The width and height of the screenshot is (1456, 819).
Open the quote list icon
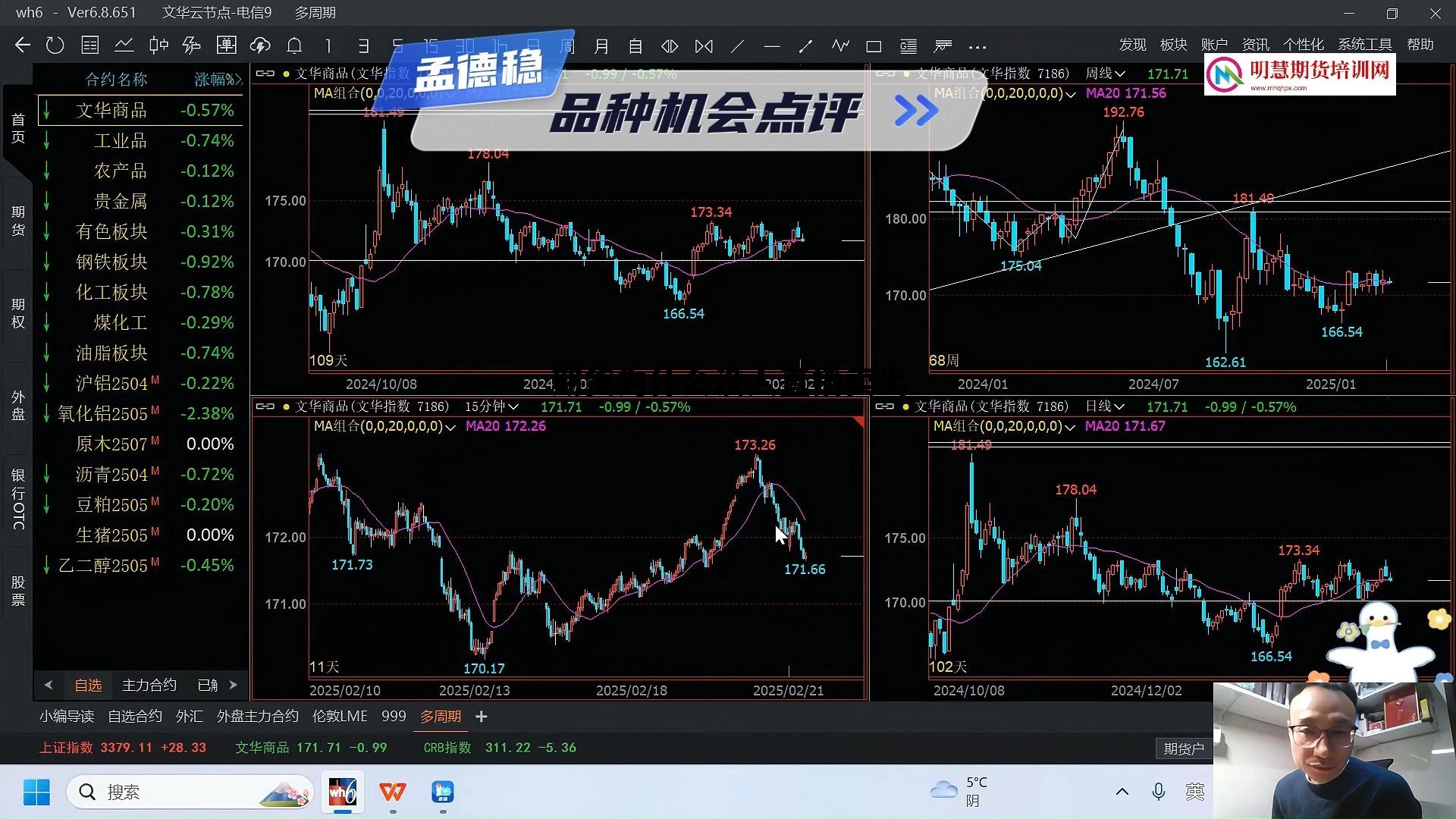point(89,45)
